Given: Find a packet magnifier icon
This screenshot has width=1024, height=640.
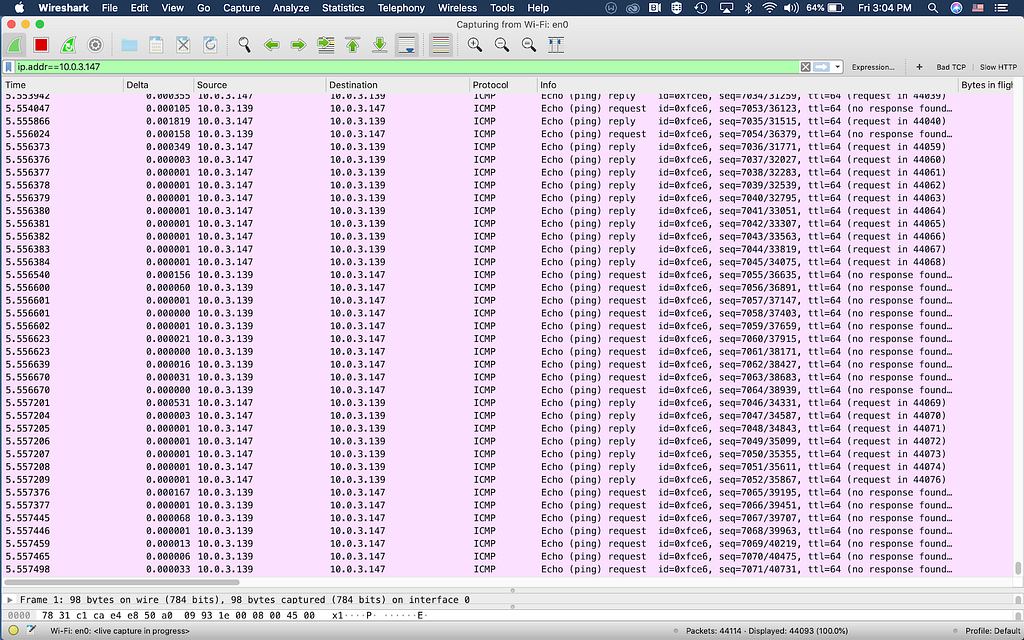Looking at the screenshot, I should pyautogui.click(x=244, y=45).
